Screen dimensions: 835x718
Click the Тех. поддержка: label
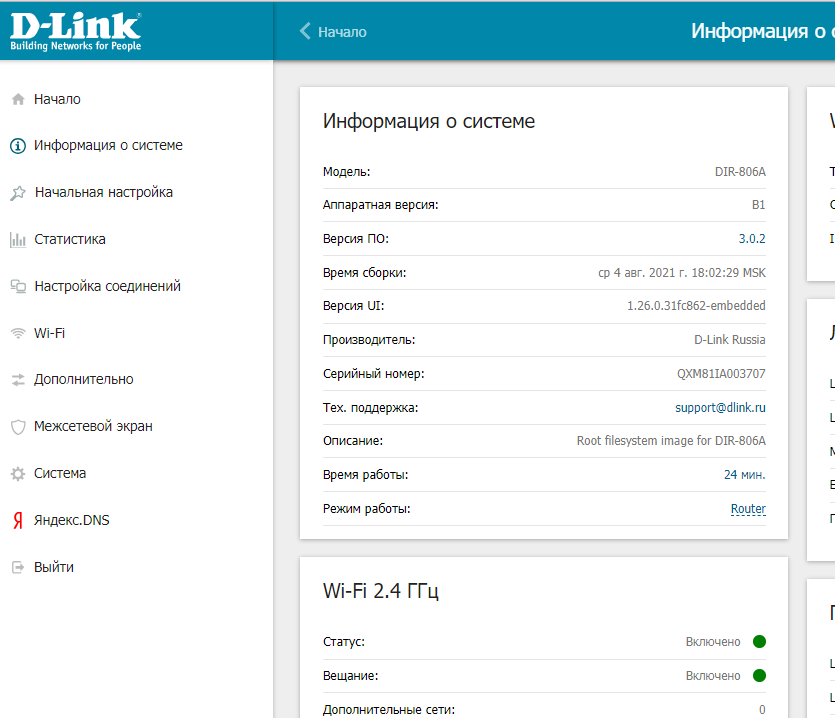tap(371, 408)
